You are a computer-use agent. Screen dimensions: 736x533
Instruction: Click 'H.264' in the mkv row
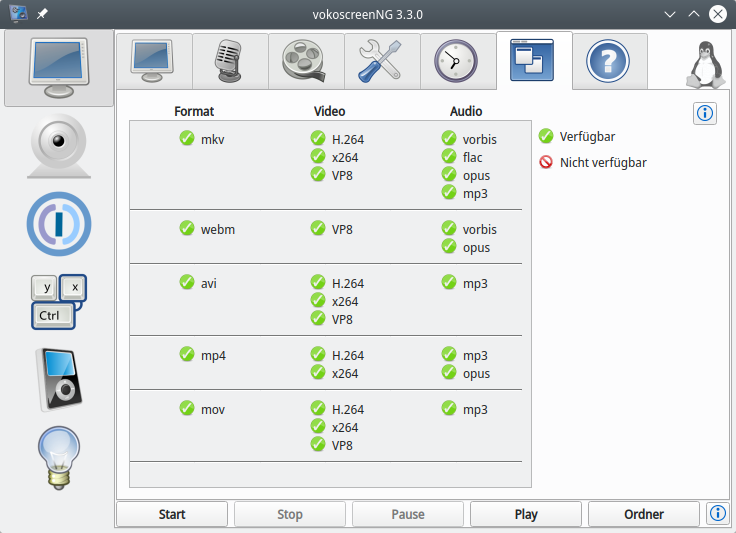click(x=348, y=139)
